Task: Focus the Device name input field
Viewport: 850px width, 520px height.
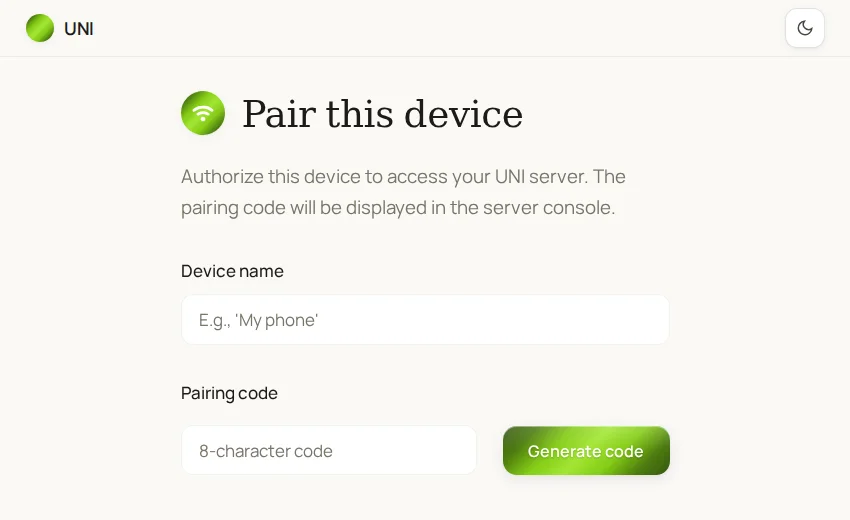Action: [425, 320]
